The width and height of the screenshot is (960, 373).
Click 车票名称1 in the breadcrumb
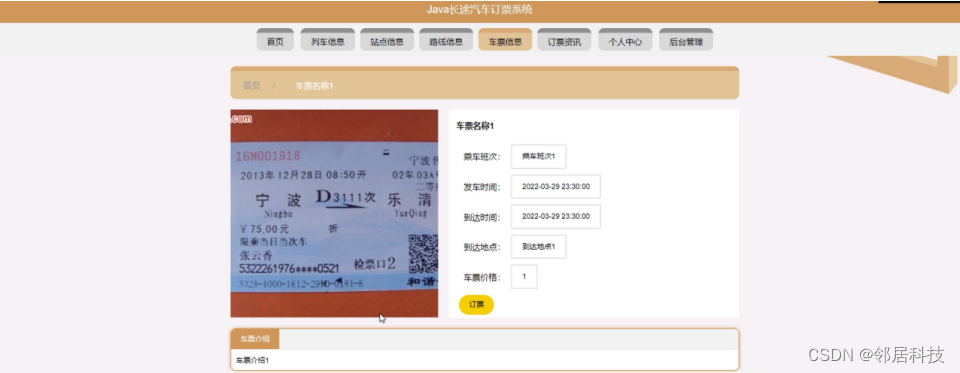click(x=314, y=86)
